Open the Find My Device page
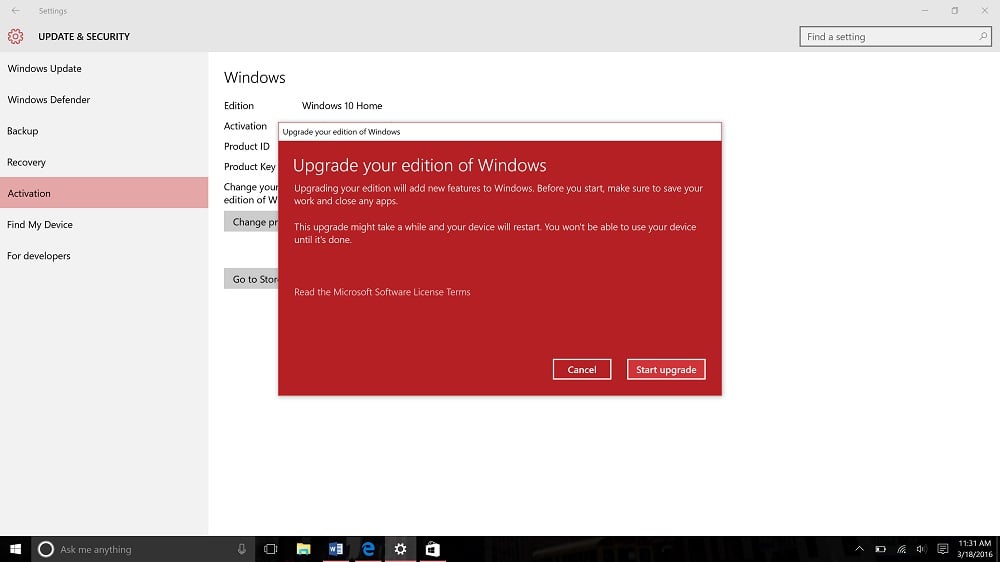This screenshot has width=1000, height=562. [104, 225]
